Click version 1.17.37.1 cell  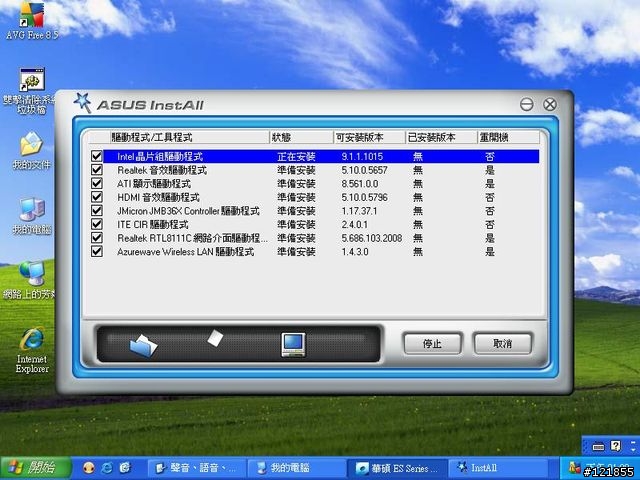[x=359, y=211]
